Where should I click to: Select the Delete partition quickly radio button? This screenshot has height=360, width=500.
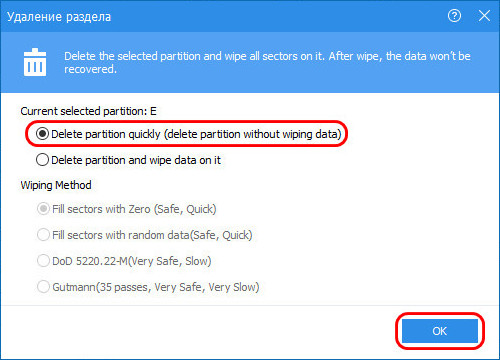pyautogui.click(x=42, y=134)
